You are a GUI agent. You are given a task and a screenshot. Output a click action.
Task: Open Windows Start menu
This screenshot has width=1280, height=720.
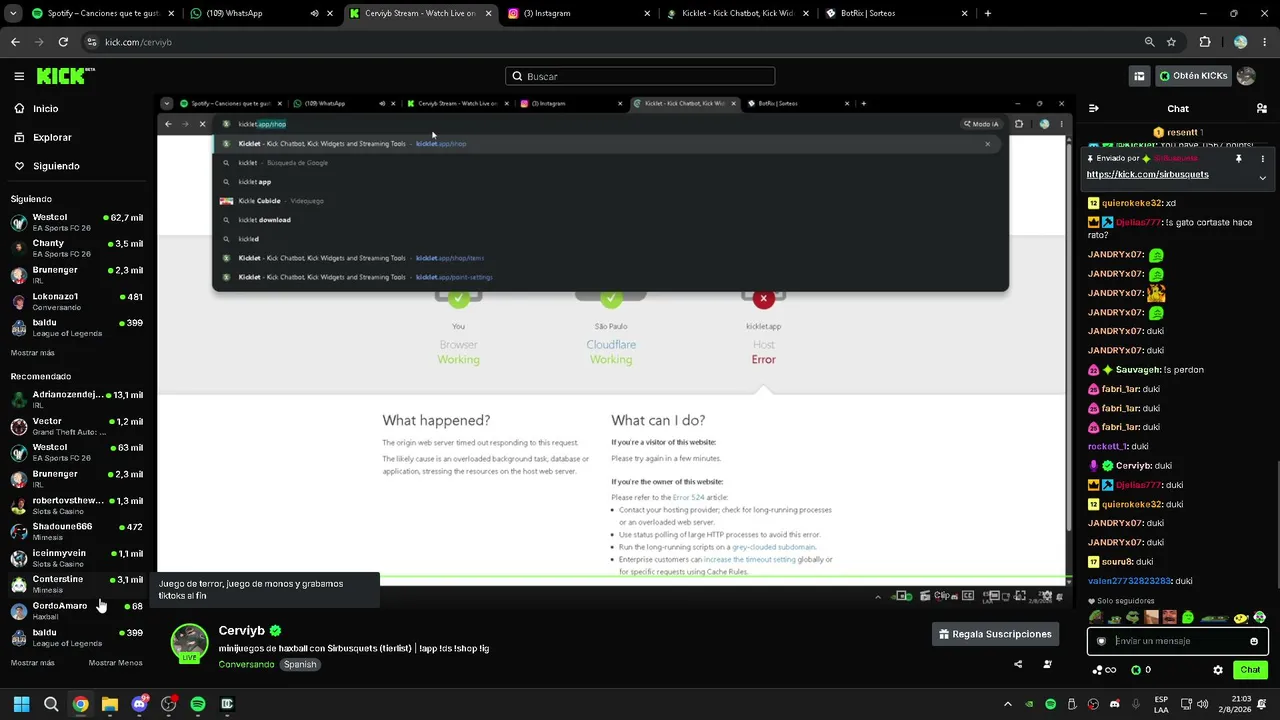pyautogui.click(x=21, y=704)
